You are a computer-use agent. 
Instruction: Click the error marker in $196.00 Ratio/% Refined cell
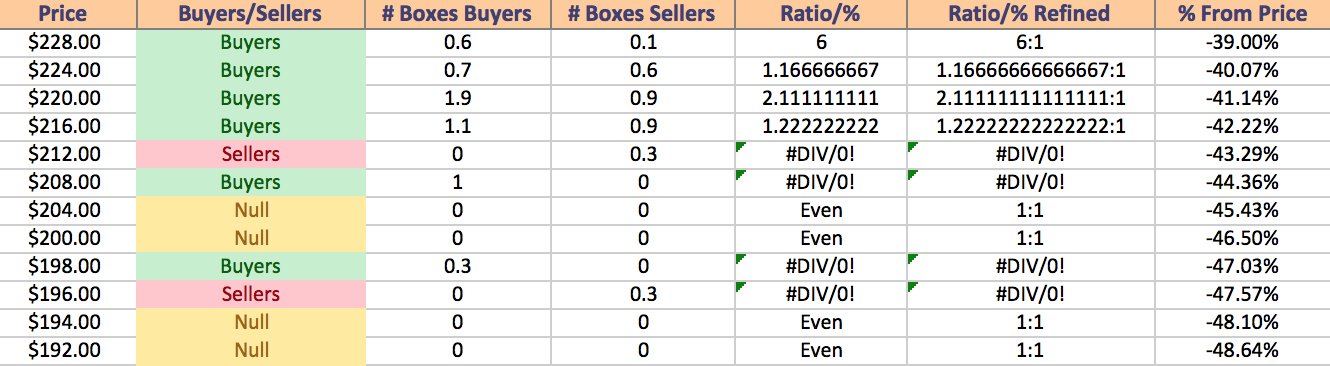click(x=914, y=287)
